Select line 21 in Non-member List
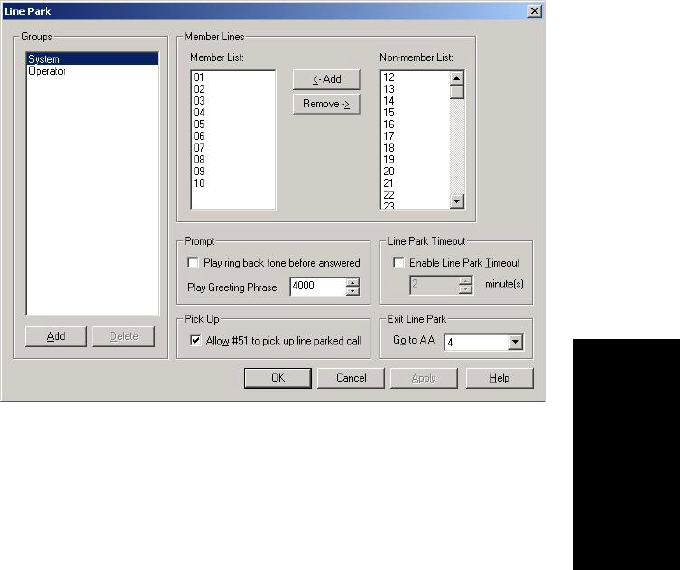Image resolution: width=680 pixels, height=570 pixels. click(x=415, y=183)
